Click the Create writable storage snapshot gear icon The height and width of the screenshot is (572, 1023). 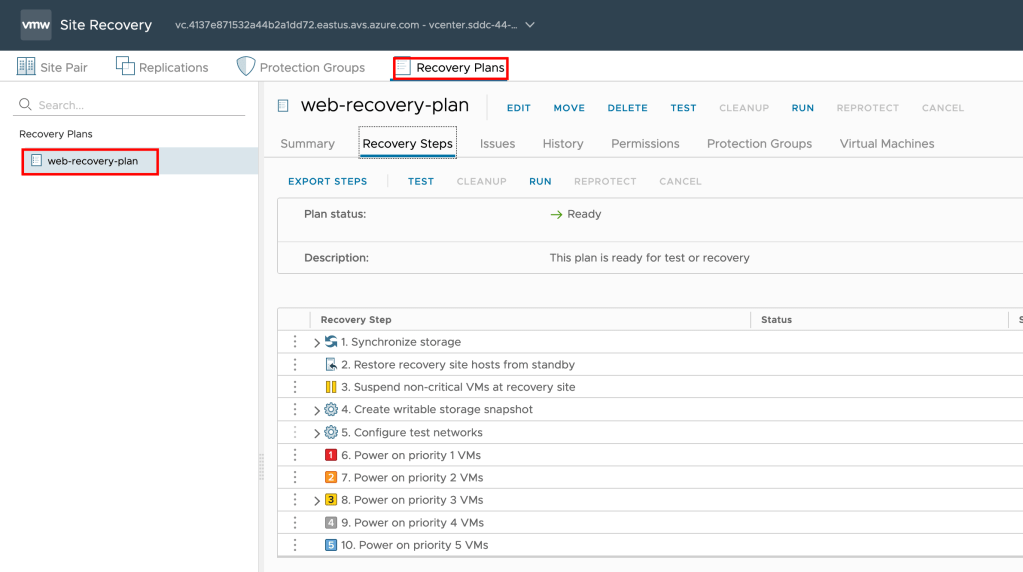point(331,410)
